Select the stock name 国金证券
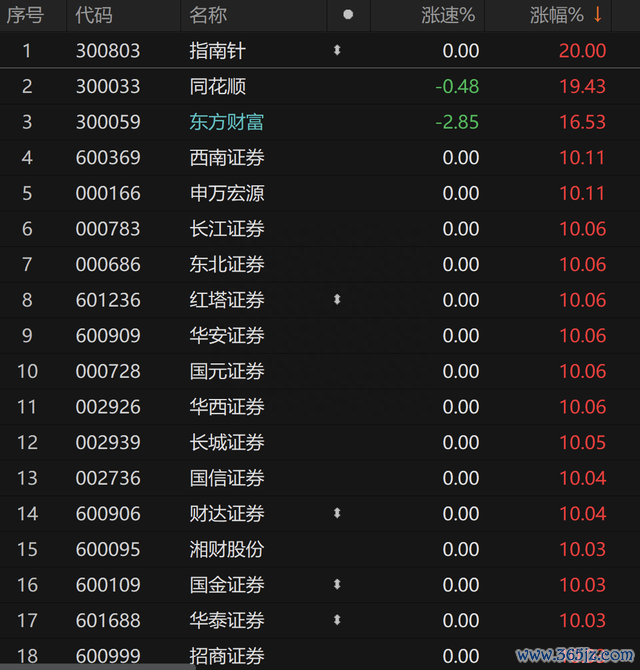640x670 pixels. (227, 585)
